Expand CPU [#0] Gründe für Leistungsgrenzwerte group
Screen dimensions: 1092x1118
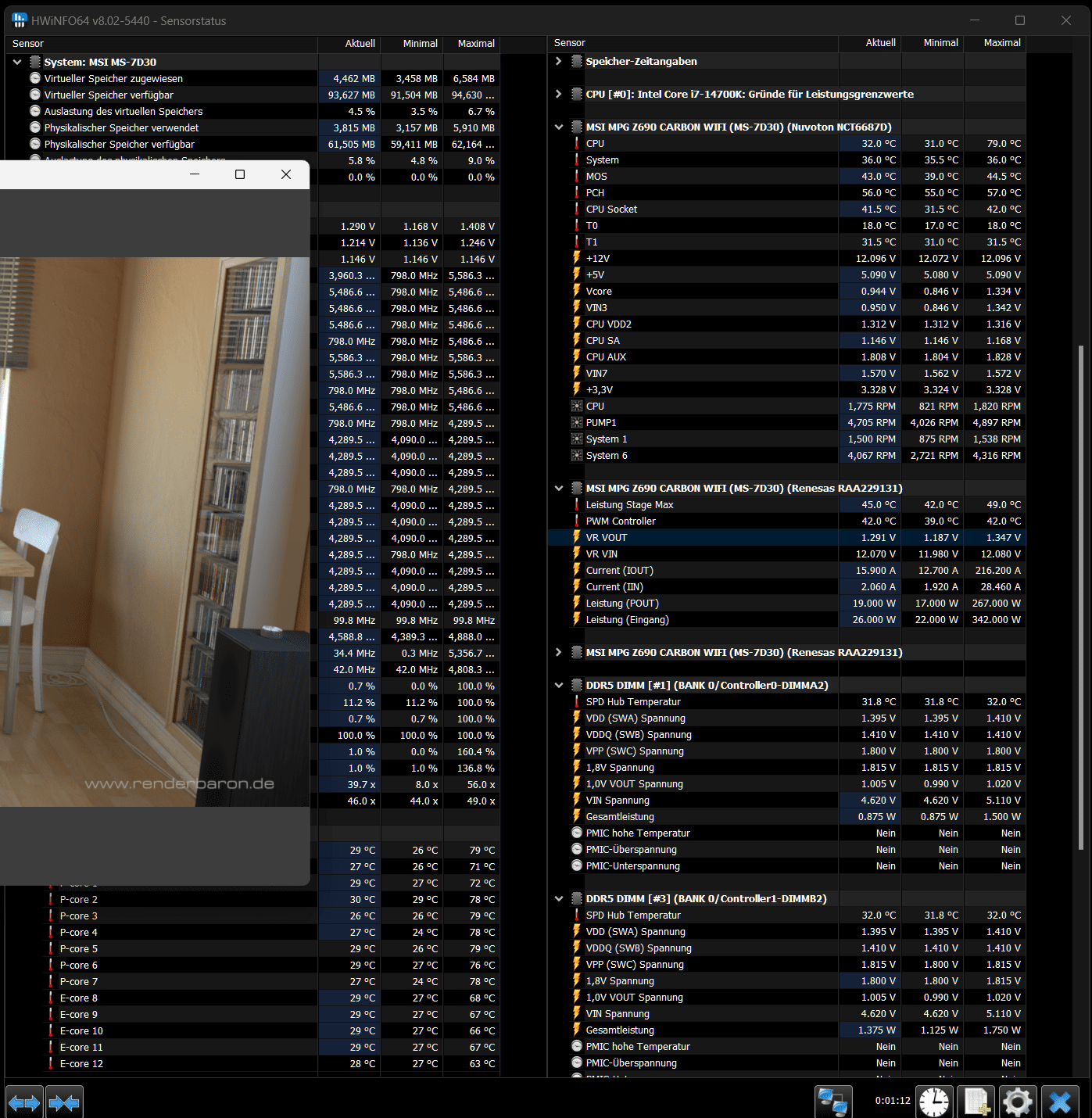click(558, 94)
